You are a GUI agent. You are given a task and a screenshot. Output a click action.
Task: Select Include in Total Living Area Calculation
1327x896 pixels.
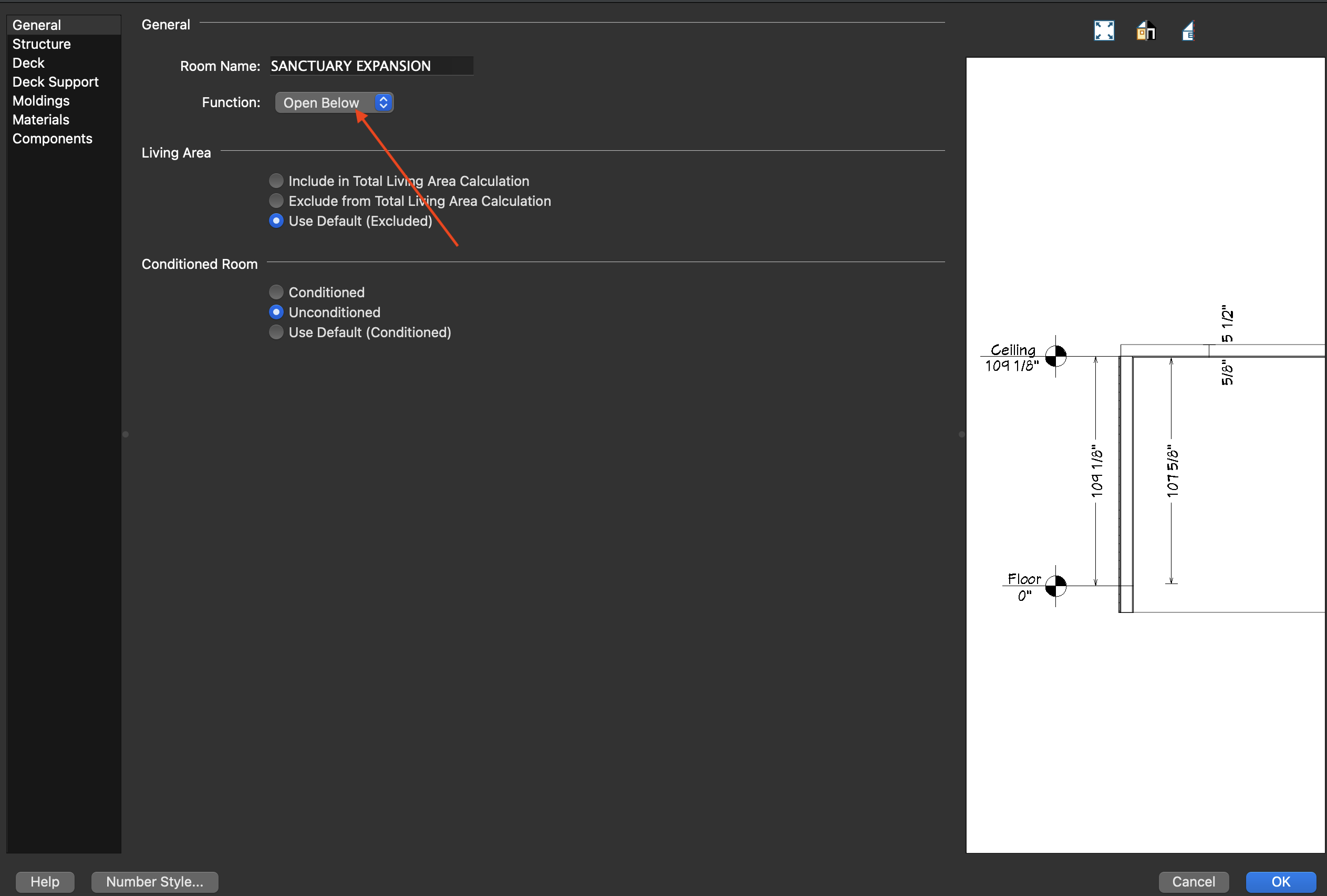click(x=276, y=181)
